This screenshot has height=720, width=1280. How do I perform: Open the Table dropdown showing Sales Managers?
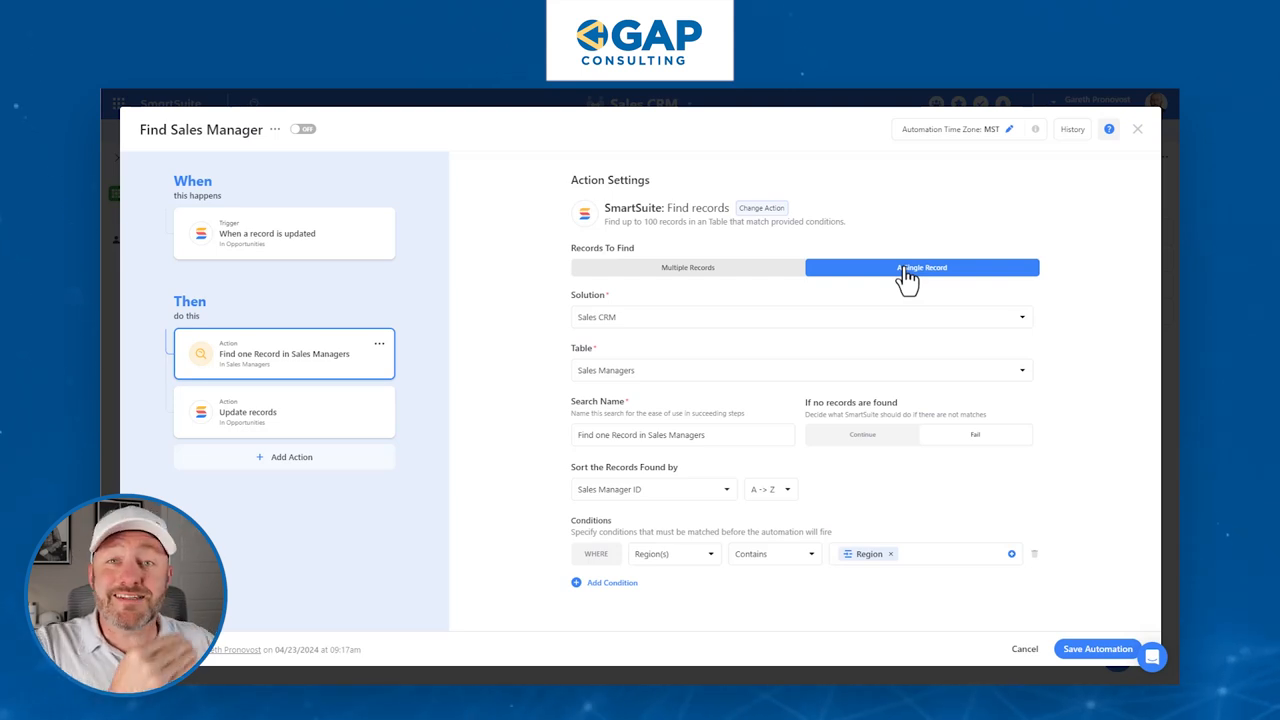[801, 370]
